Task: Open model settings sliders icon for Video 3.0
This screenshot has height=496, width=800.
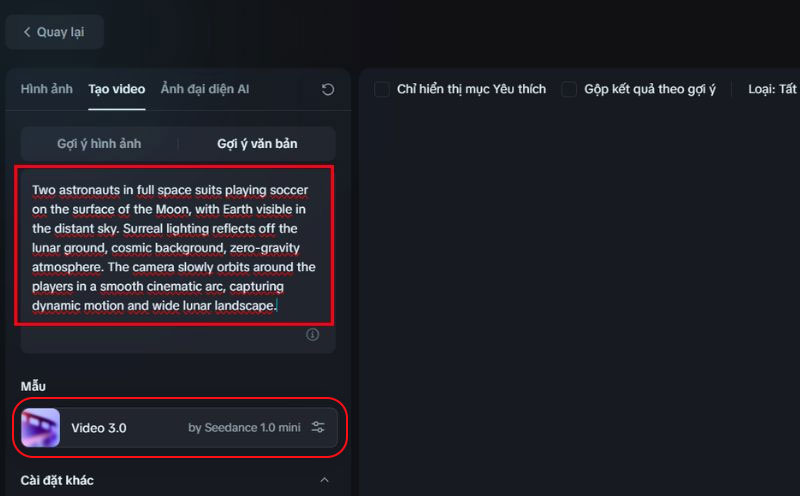Action: coord(318,428)
